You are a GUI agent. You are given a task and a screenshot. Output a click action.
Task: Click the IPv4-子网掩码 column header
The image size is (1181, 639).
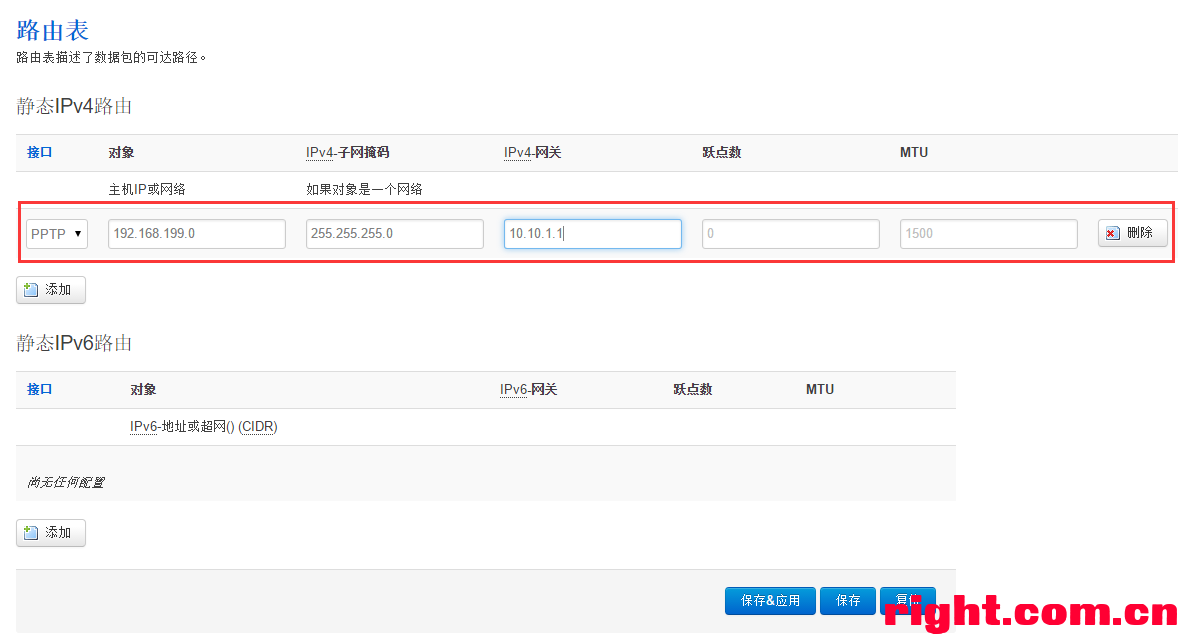347,152
